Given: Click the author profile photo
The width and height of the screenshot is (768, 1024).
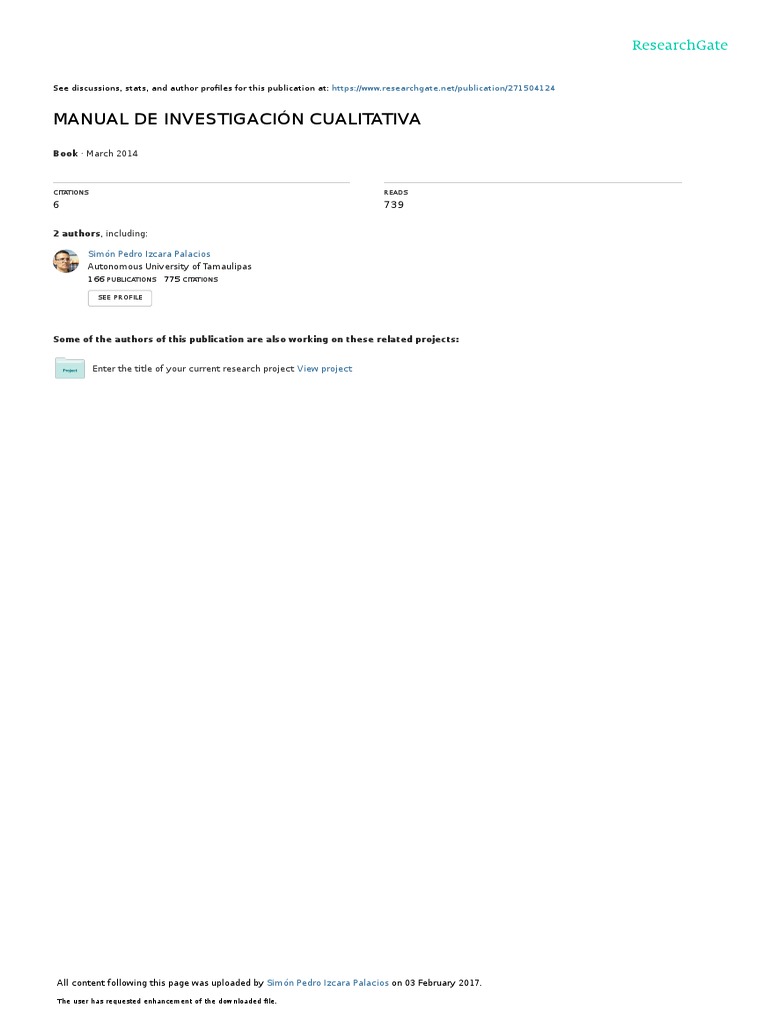Looking at the screenshot, I should point(66,261).
